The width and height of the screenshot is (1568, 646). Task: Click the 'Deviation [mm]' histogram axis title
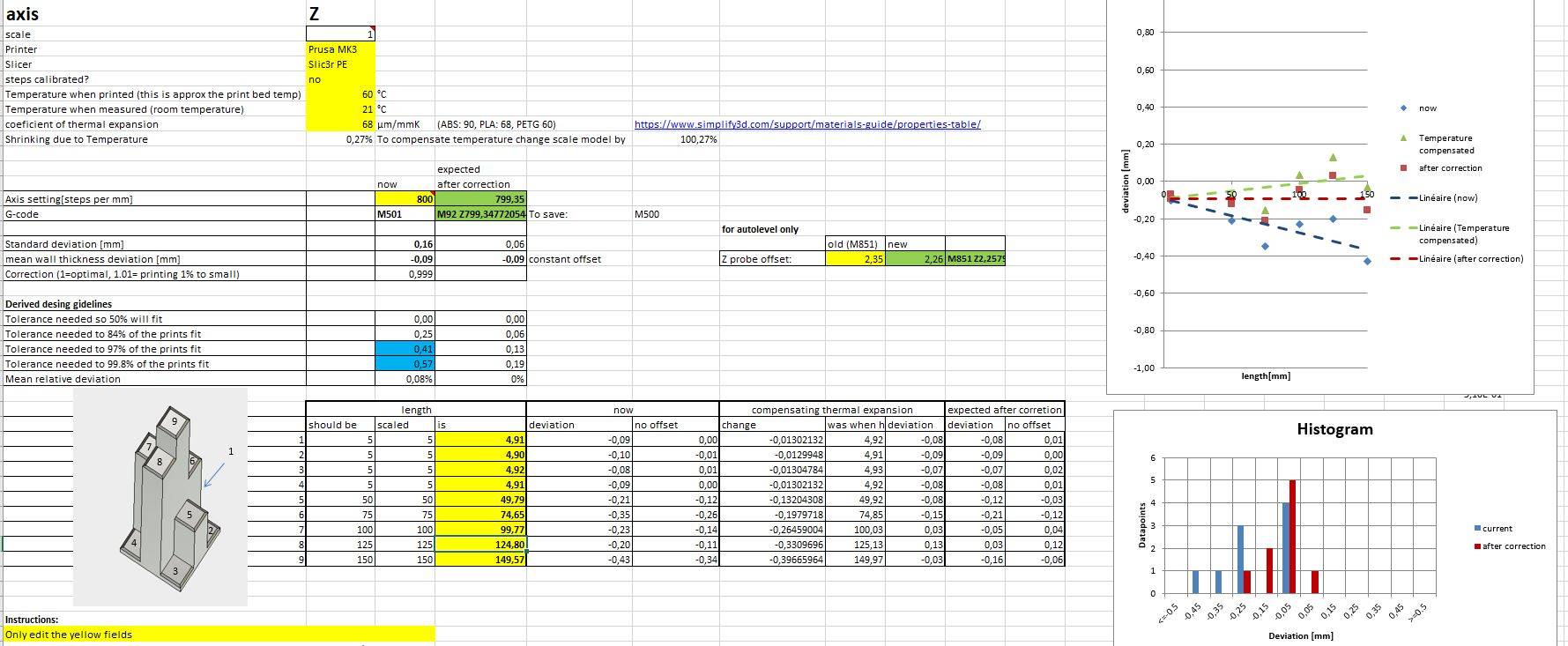coord(1300,635)
